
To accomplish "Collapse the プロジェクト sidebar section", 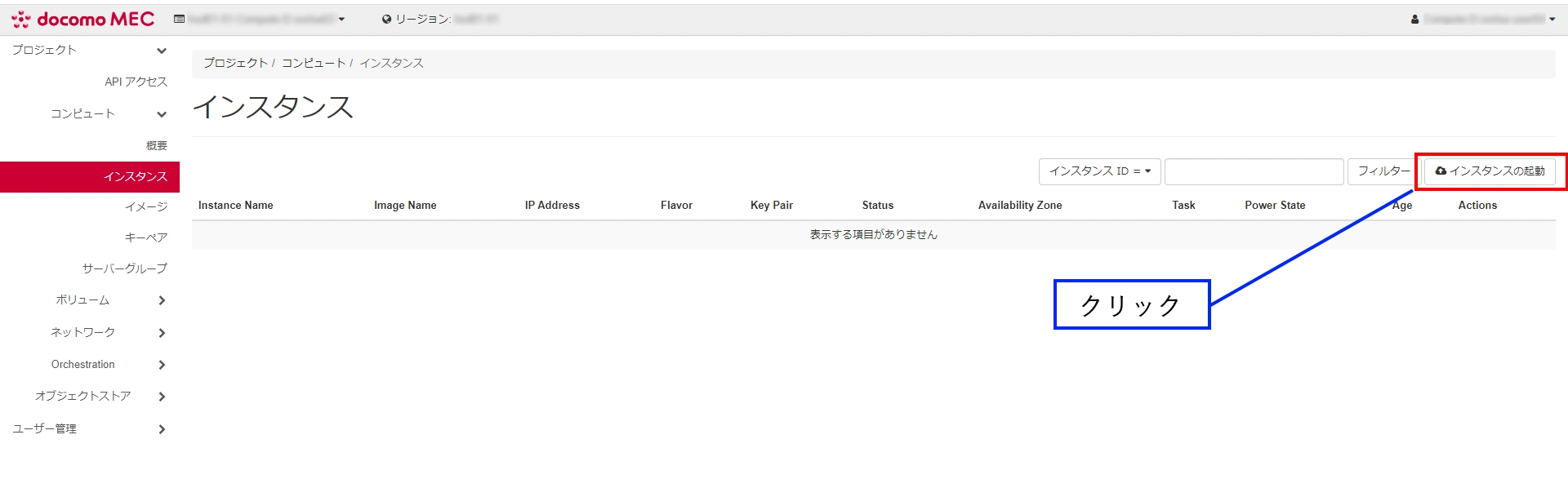I will point(161,51).
